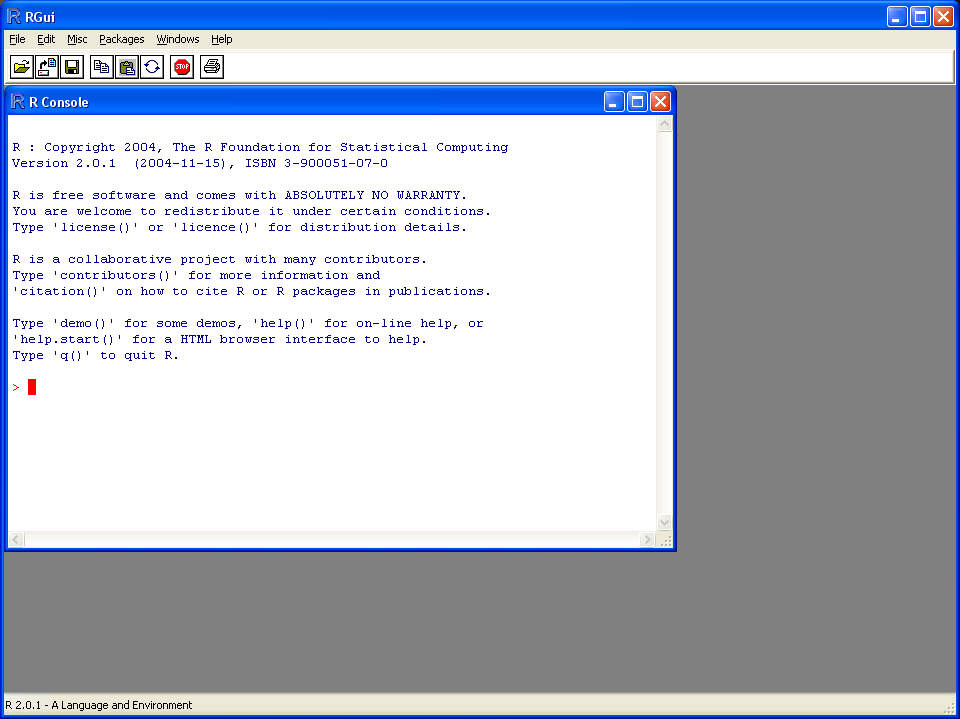The width and height of the screenshot is (960, 719).
Task: Click the 'R Console' window title text
Action: click(59, 102)
